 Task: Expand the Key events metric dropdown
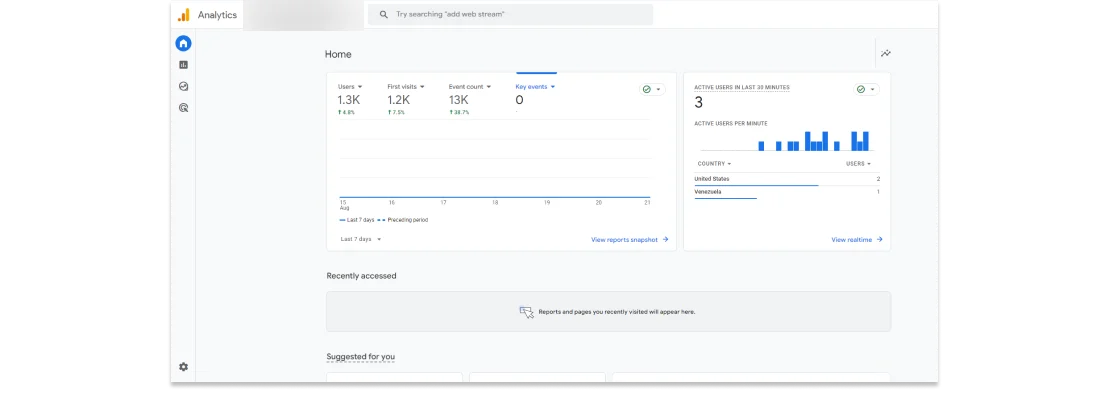[535, 86]
